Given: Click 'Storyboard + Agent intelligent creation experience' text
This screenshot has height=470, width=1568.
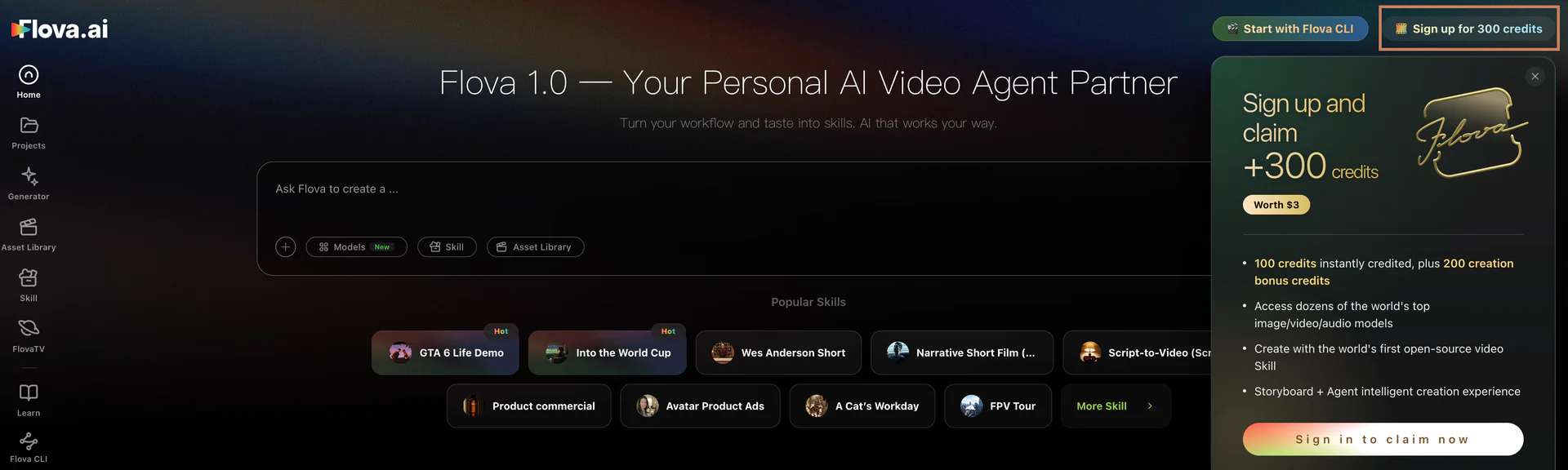Looking at the screenshot, I should (x=1388, y=392).
